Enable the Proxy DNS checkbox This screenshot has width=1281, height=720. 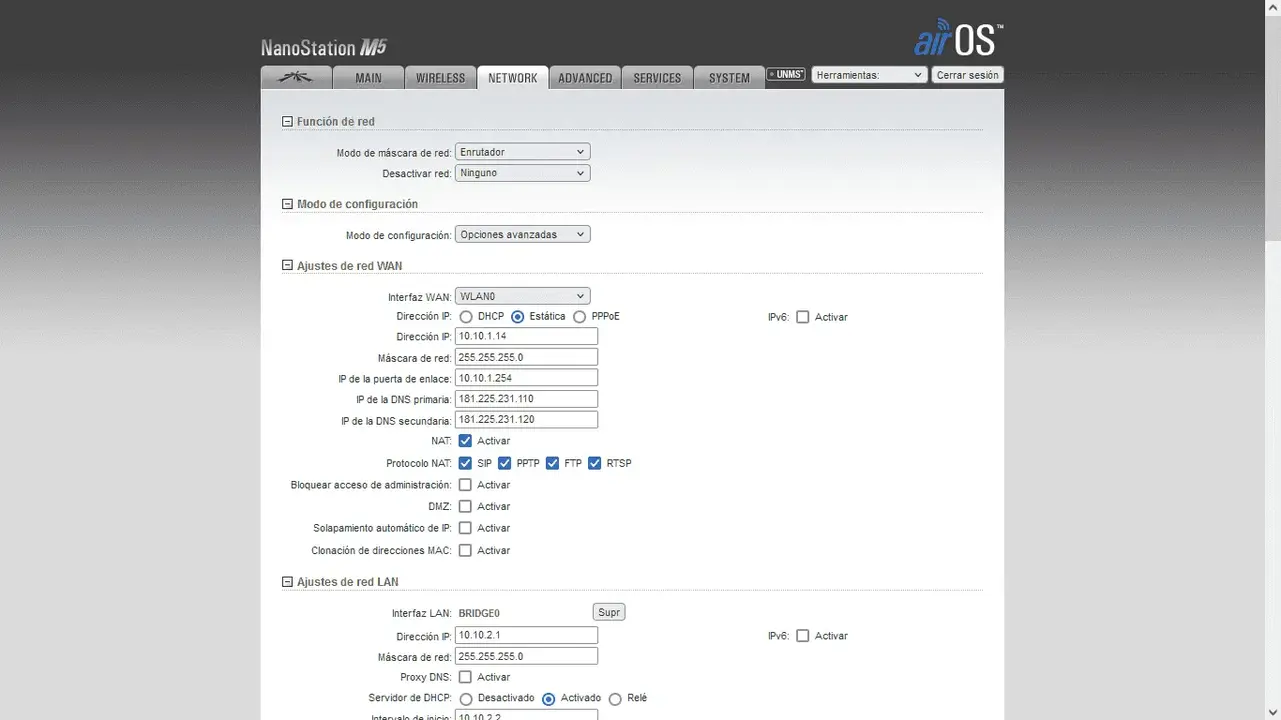pyautogui.click(x=465, y=677)
